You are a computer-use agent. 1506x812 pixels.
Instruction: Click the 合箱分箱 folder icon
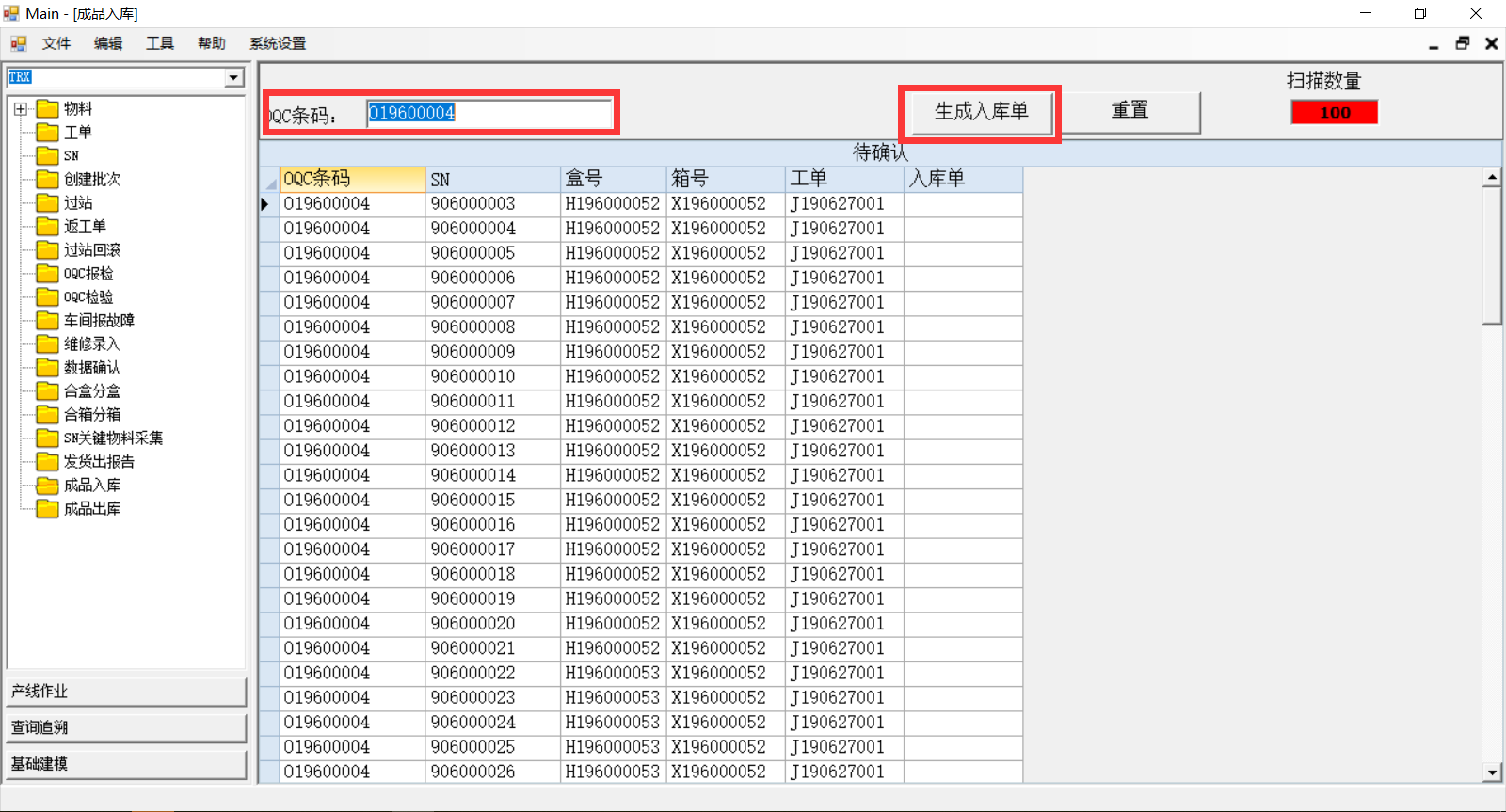click(48, 415)
